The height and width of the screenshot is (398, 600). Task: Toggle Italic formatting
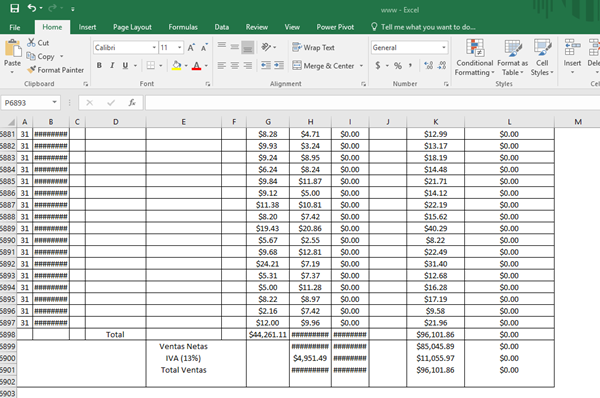click(x=112, y=65)
